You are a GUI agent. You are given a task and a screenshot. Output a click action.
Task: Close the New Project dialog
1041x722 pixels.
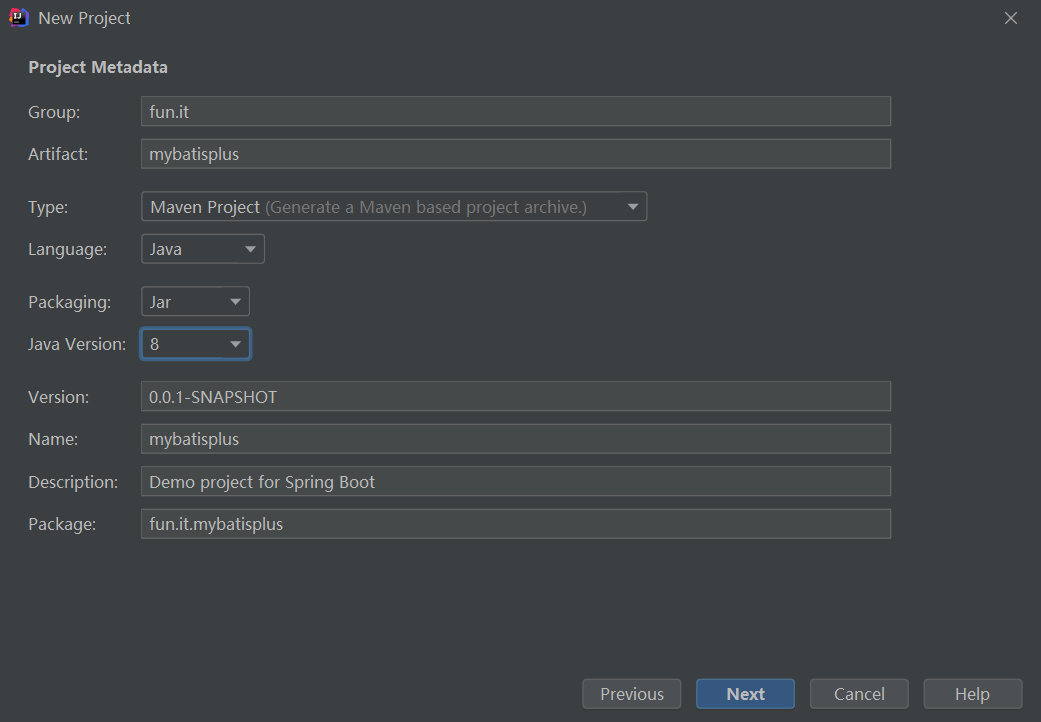(1011, 18)
